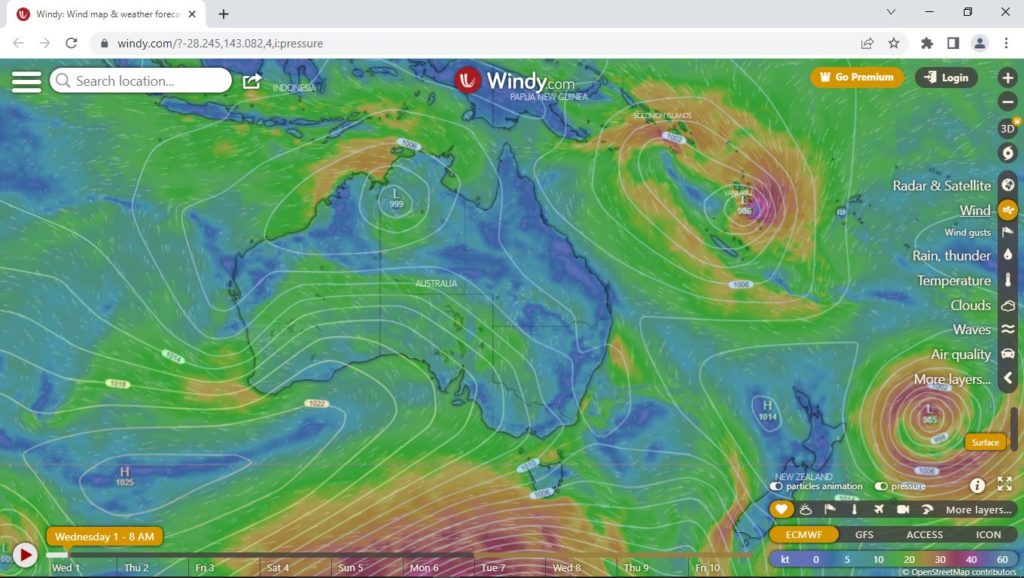The height and width of the screenshot is (578, 1024).
Task: Select the ACCESS forecast model
Action: [x=924, y=534]
